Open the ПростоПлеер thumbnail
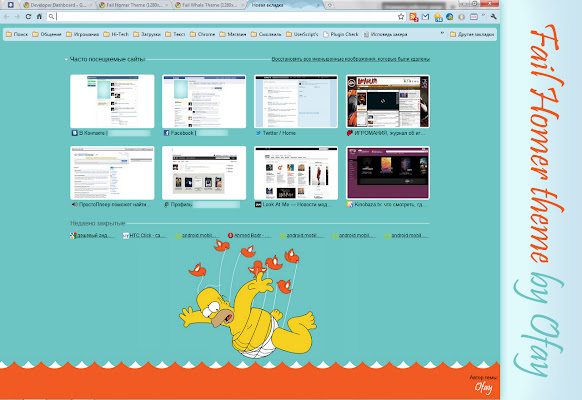This screenshot has width=582, height=400. (112, 173)
